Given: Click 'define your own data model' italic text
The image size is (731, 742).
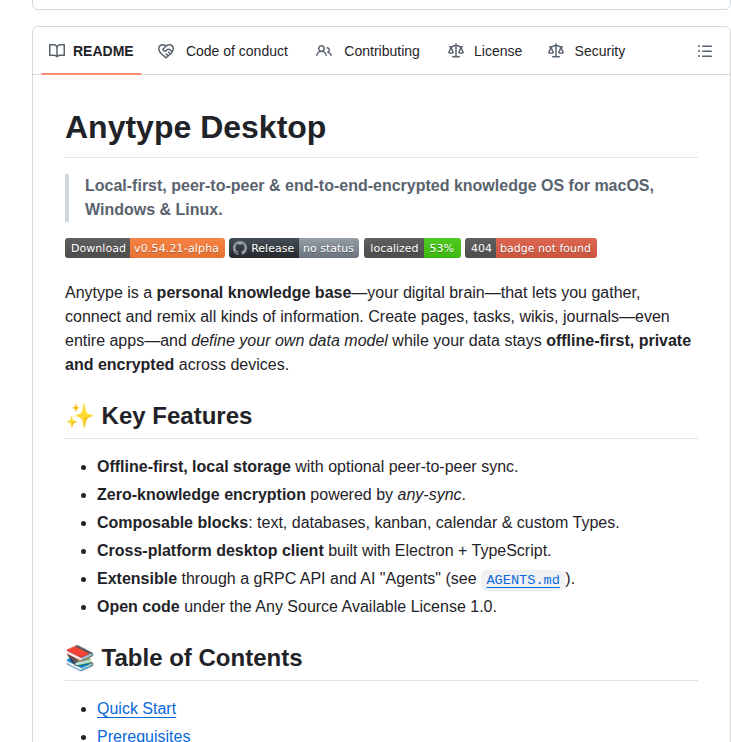Looking at the screenshot, I should pos(289,341).
